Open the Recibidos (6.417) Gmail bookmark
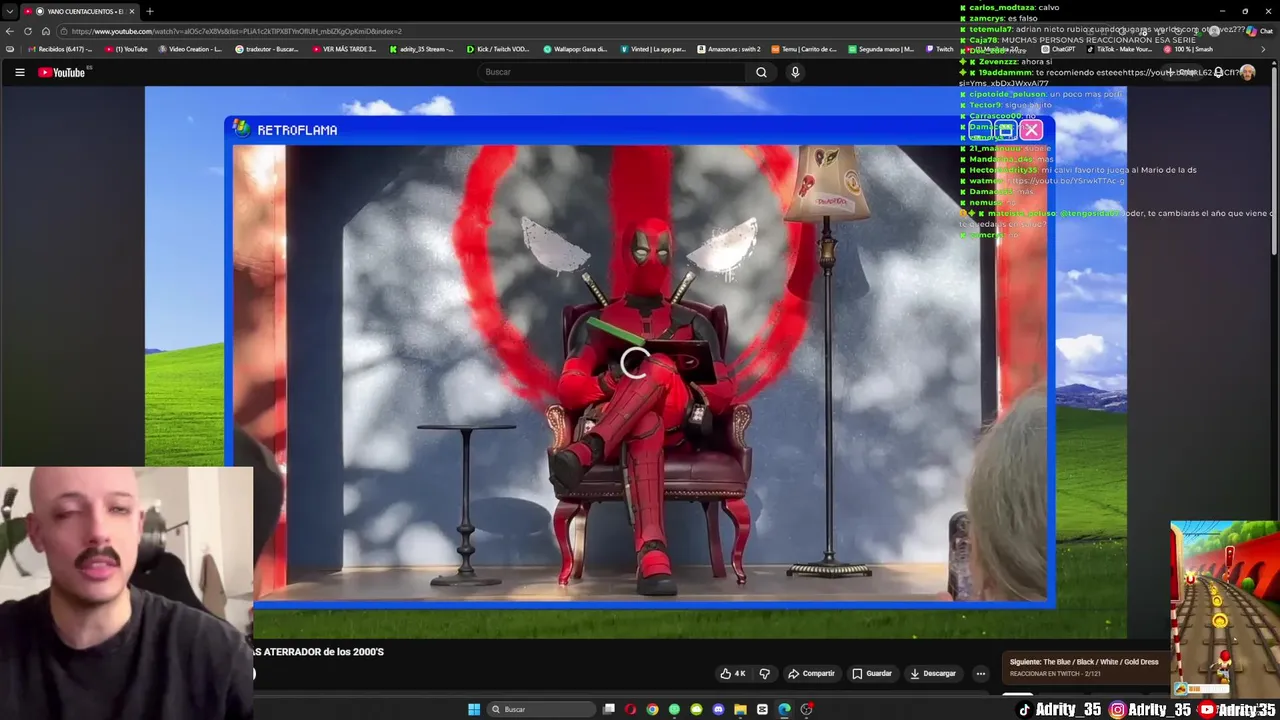This screenshot has height=720, width=1280. coord(61,49)
